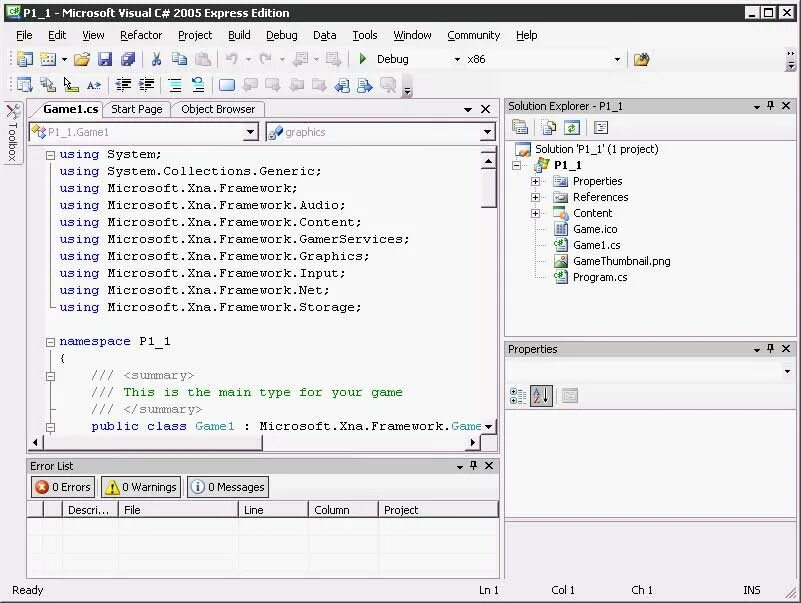This screenshot has height=603, width=801.
Task: Open the Properties object selector dropdown
Action: [x=787, y=372]
